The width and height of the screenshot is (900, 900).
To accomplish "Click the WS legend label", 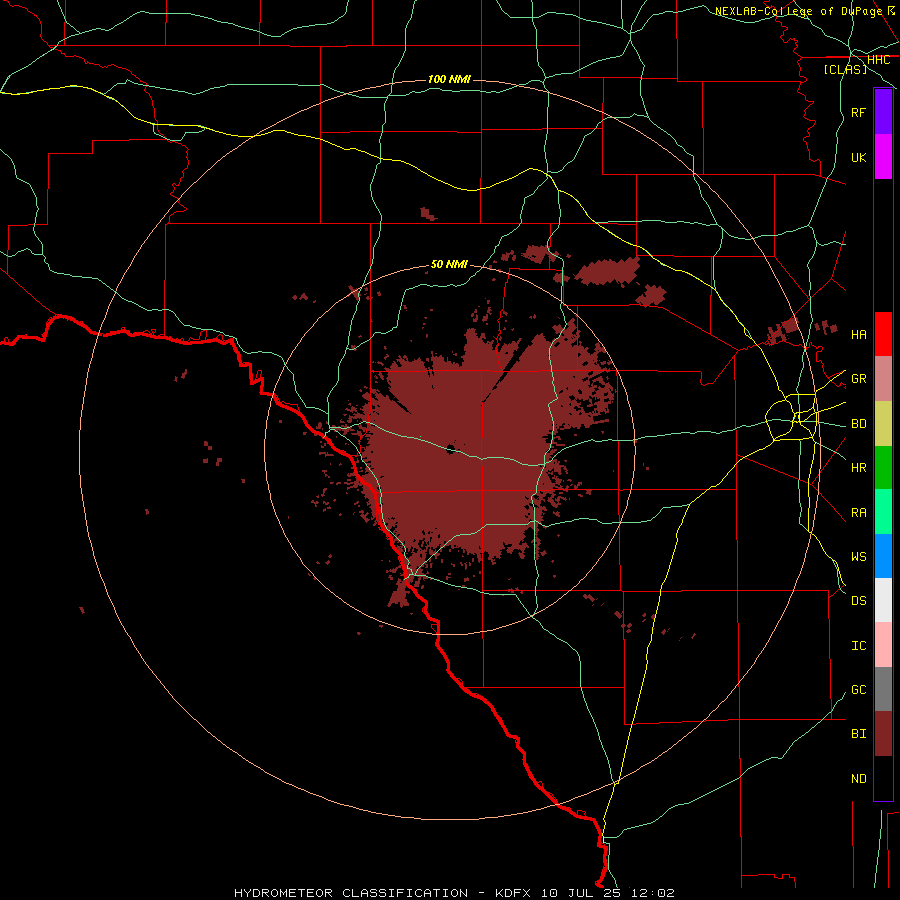I will click(858, 557).
